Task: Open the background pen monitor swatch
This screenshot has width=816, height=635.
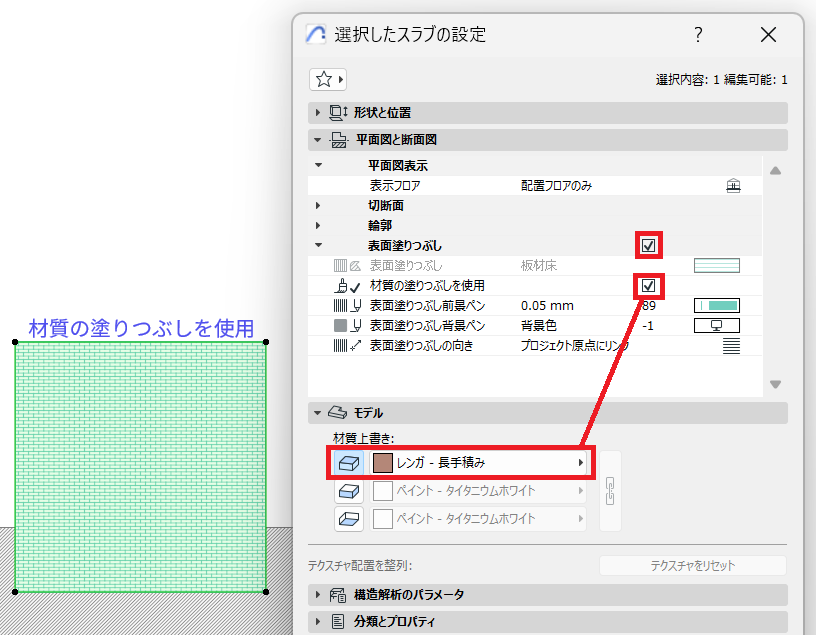Action: coord(717,326)
